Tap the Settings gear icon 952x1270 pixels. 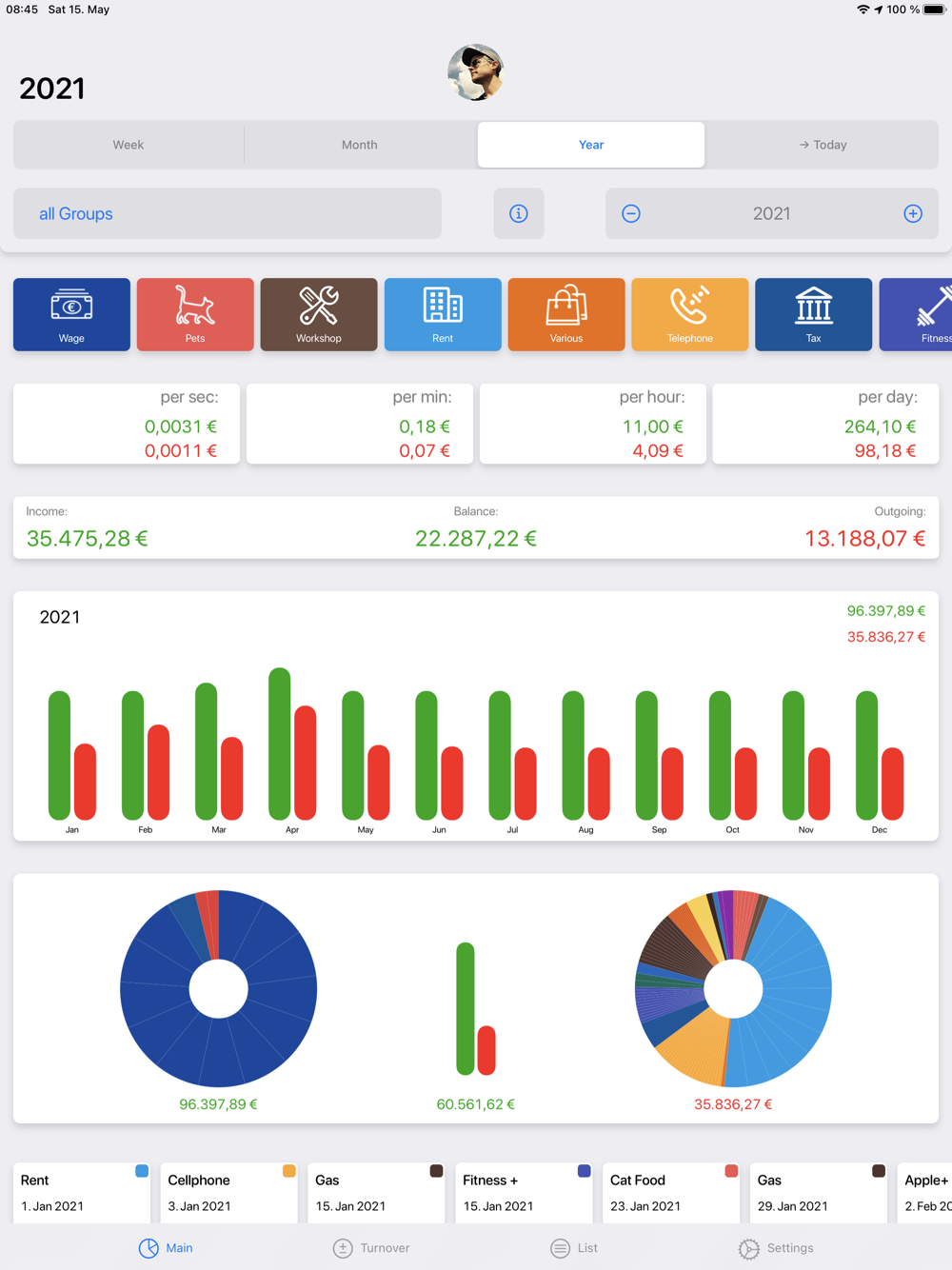pos(749,1248)
